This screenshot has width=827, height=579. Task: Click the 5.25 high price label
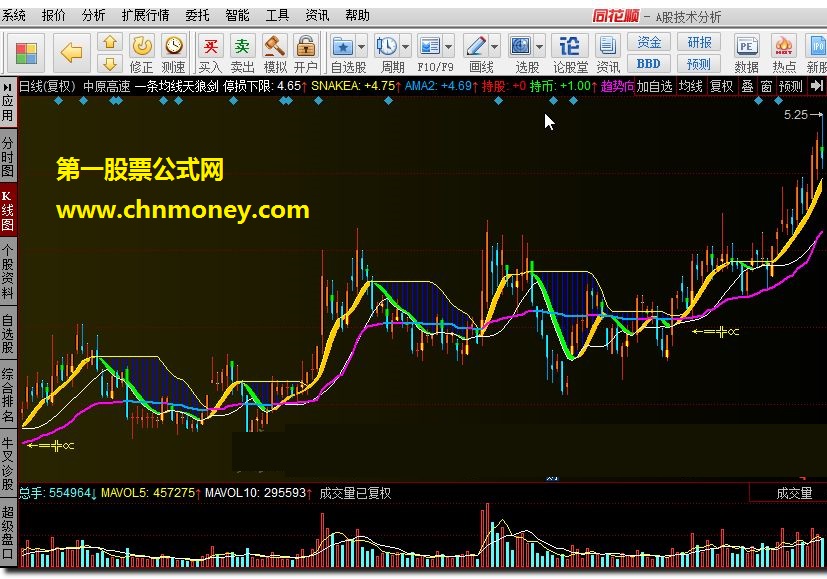pyautogui.click(x=795, y=114)
